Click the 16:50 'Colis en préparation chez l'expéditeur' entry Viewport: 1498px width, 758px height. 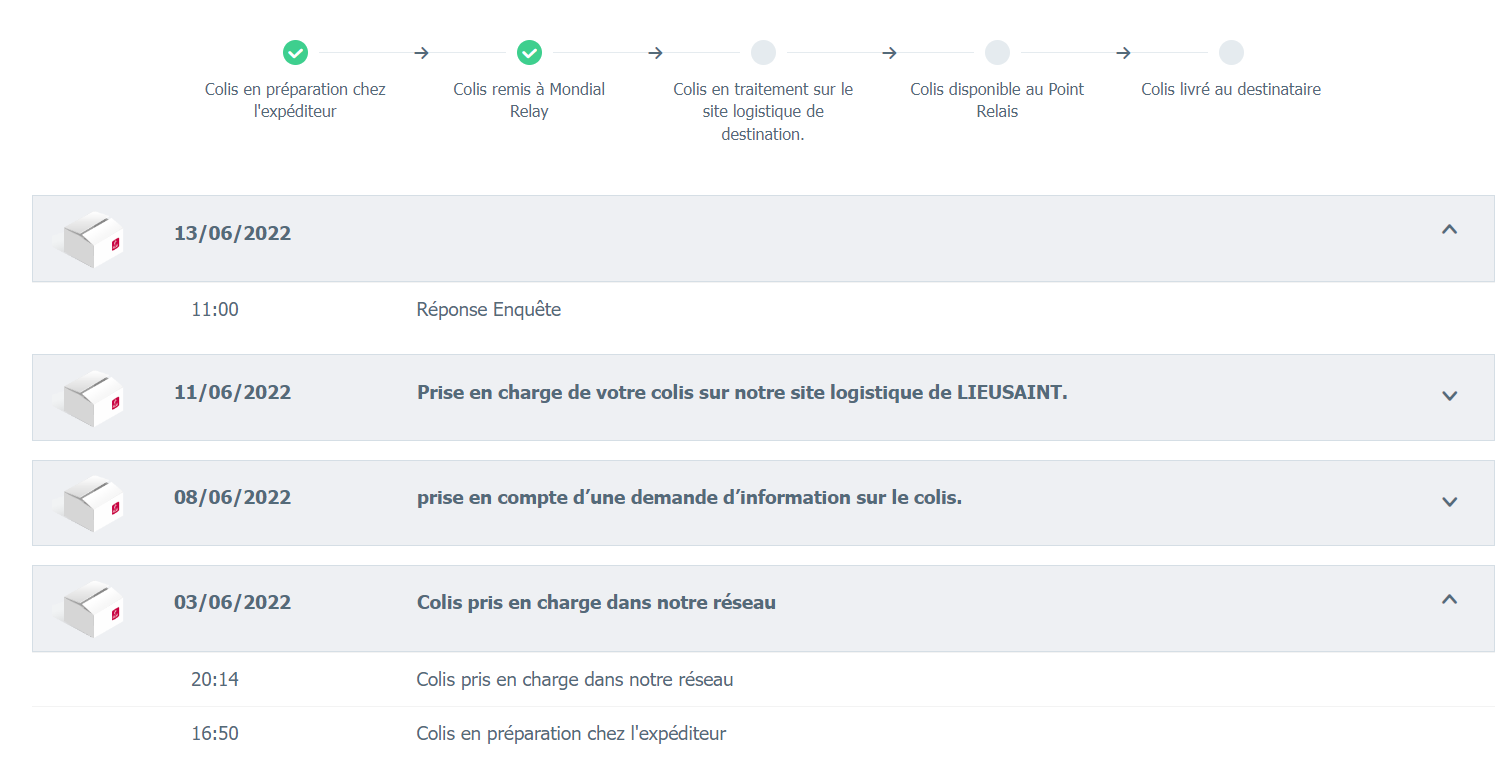(571, 734)
